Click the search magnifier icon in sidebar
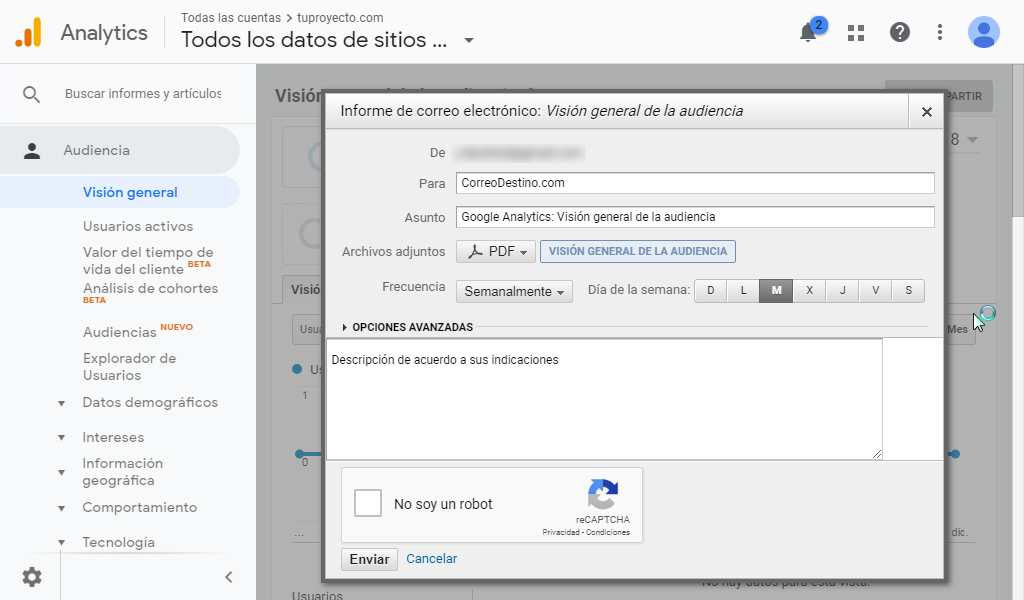Image resolution: width=1024 pixels, height=600 pixels. (32, 94)
